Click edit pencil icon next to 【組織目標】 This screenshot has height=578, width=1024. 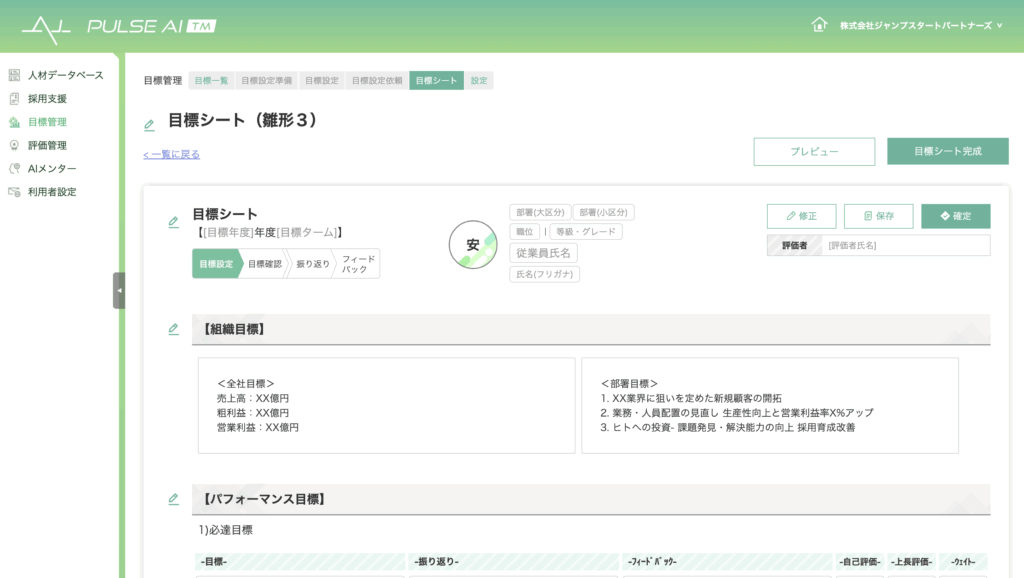click(173, 329)
